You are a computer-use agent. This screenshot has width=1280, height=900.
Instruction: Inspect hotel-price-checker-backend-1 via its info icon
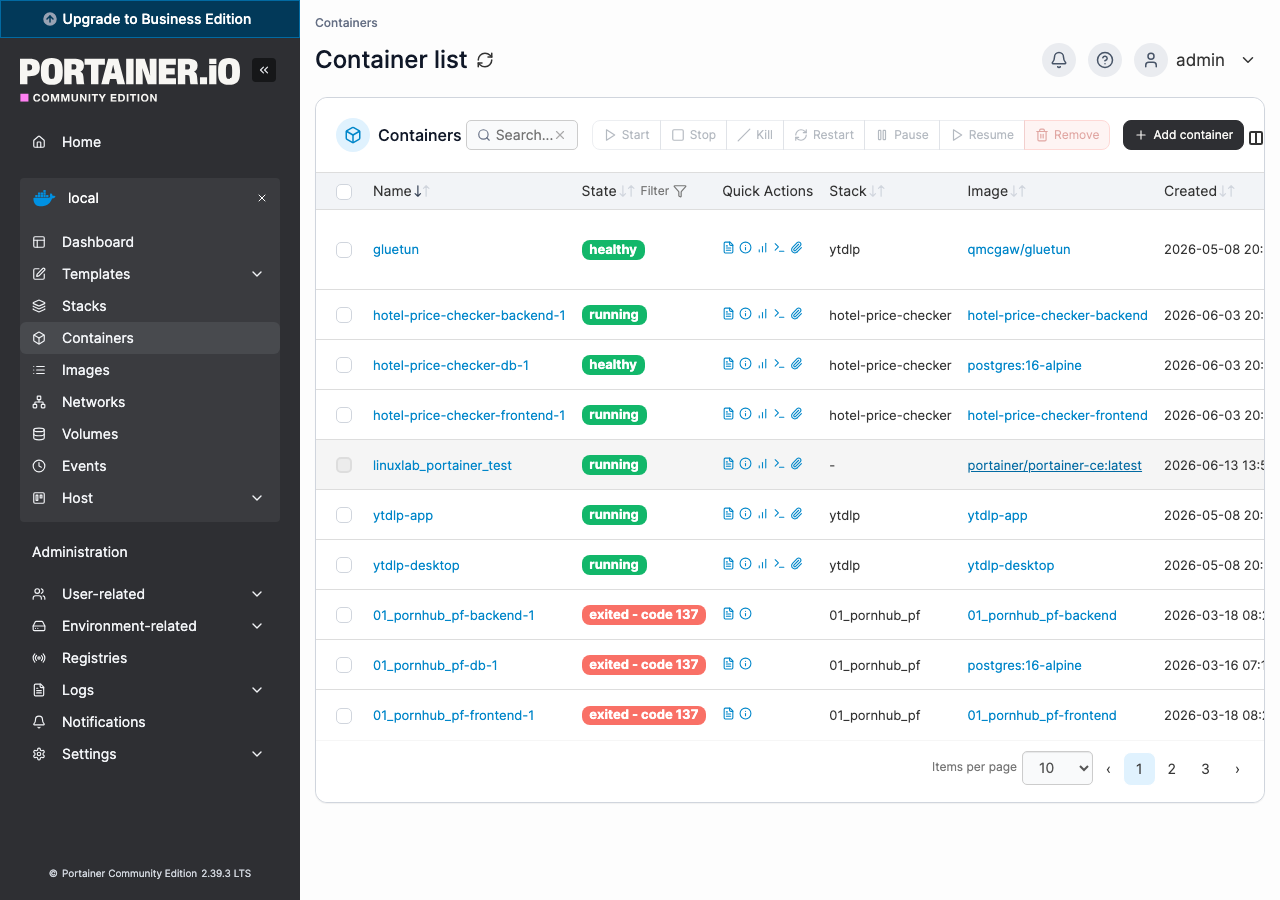745,314
